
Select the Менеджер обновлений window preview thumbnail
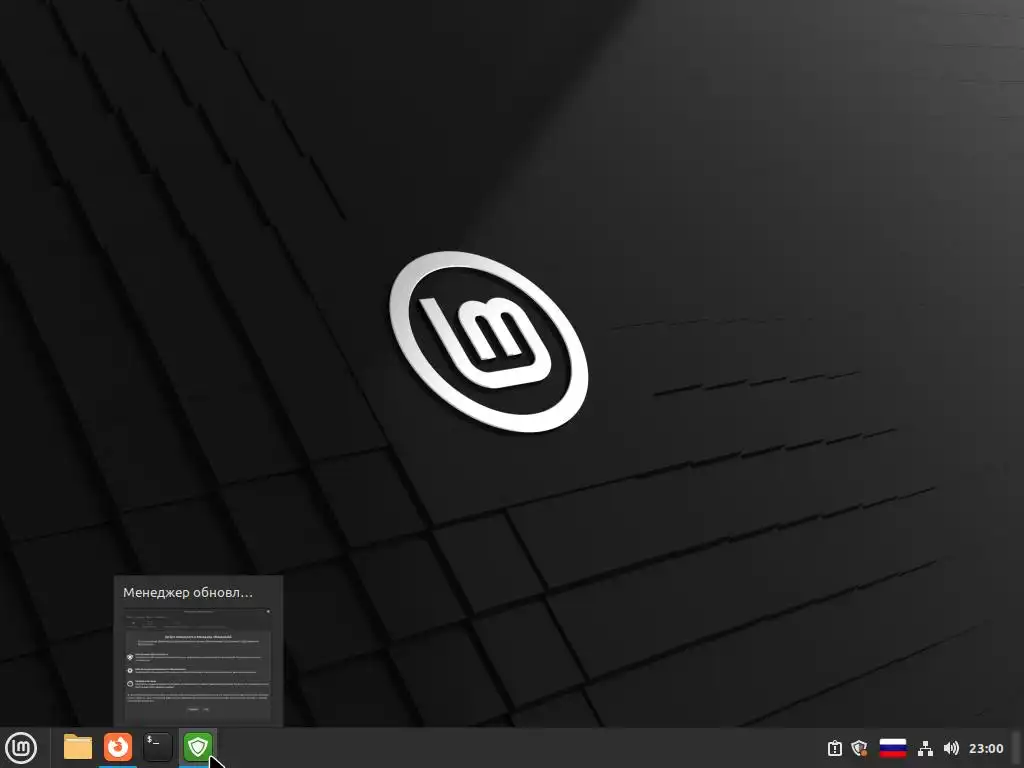click(x=199, y=651)
